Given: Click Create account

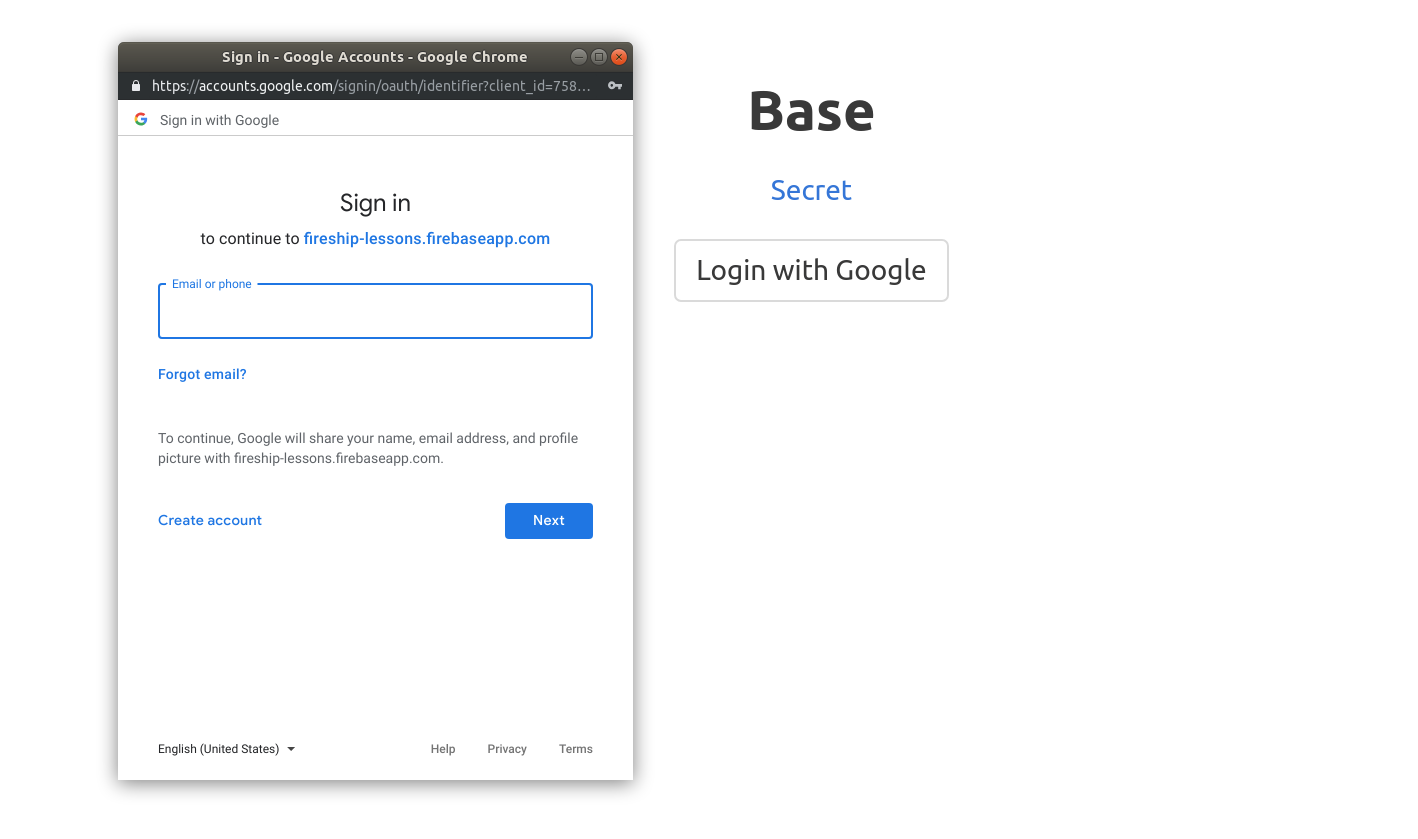Looking at the screenshot, I should [209, 520].
